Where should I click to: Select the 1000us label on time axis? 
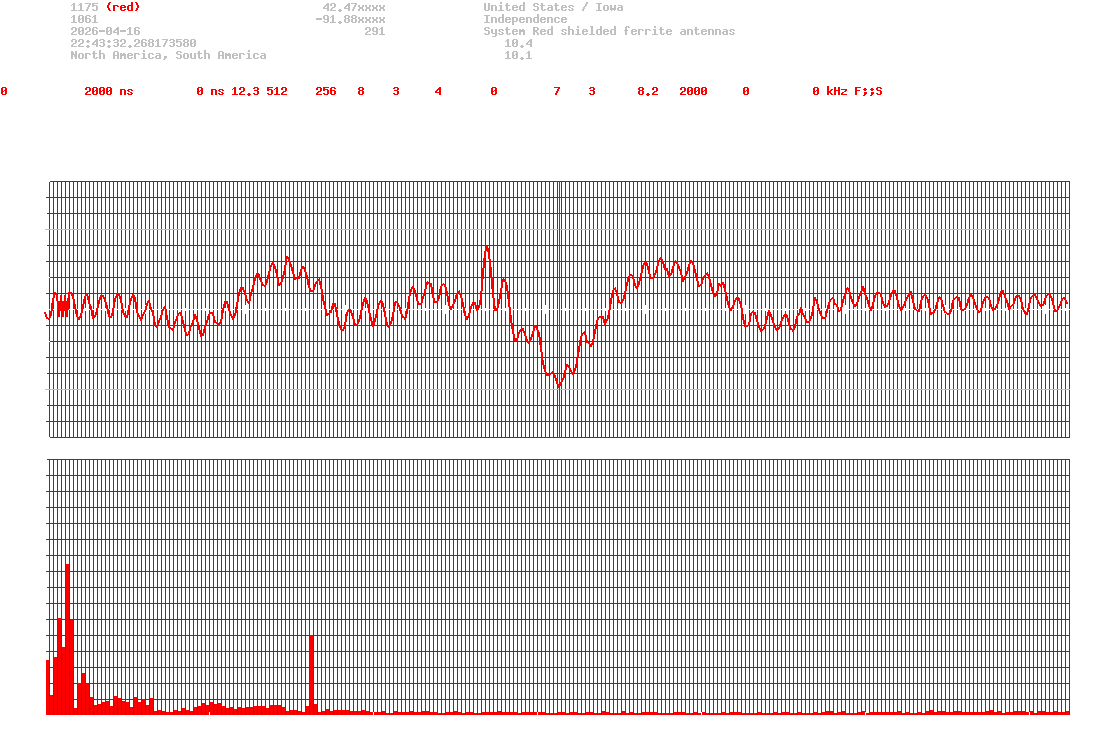[x=1062, y=451]
